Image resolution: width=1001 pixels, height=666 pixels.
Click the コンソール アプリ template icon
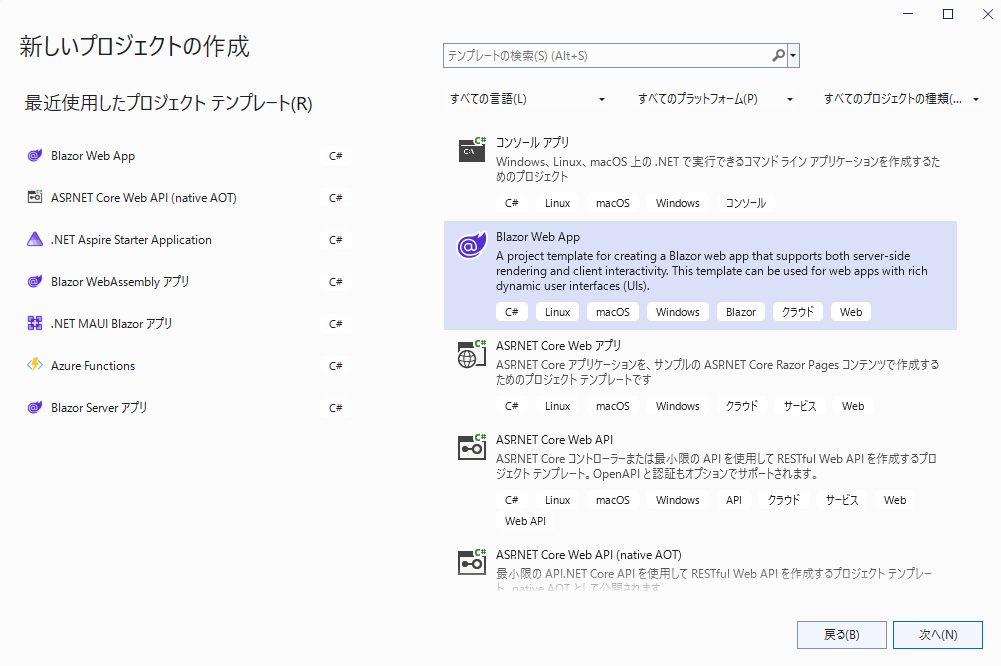point(472,150)
